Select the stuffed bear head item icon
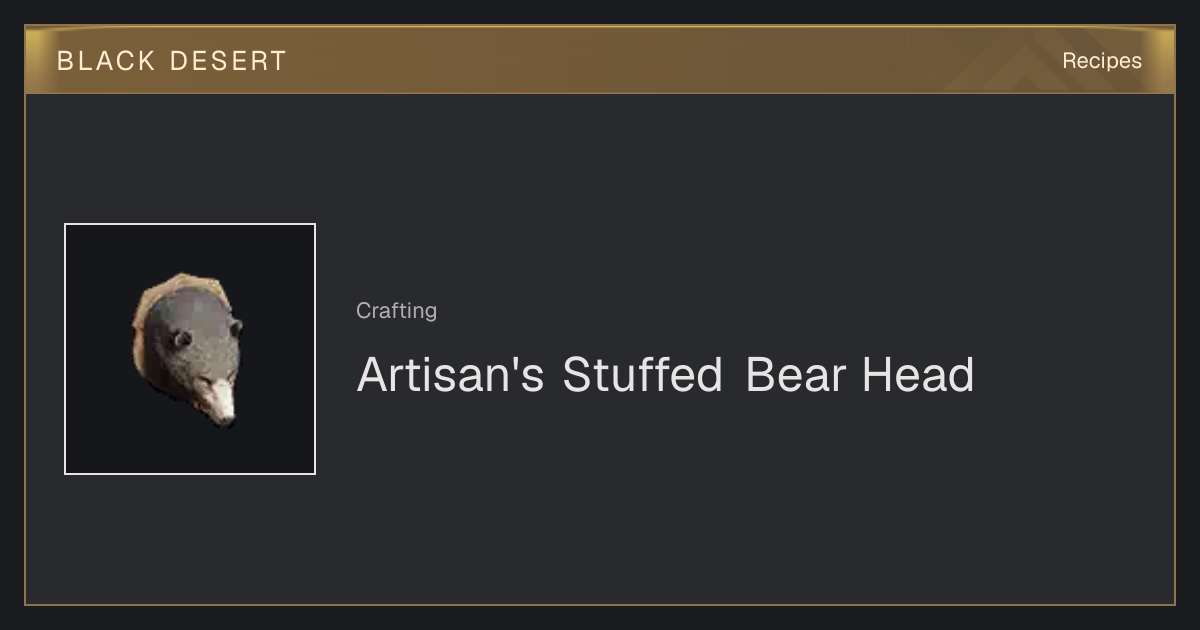The height and width of the screenshot is (630, 1200). (188, 349)
